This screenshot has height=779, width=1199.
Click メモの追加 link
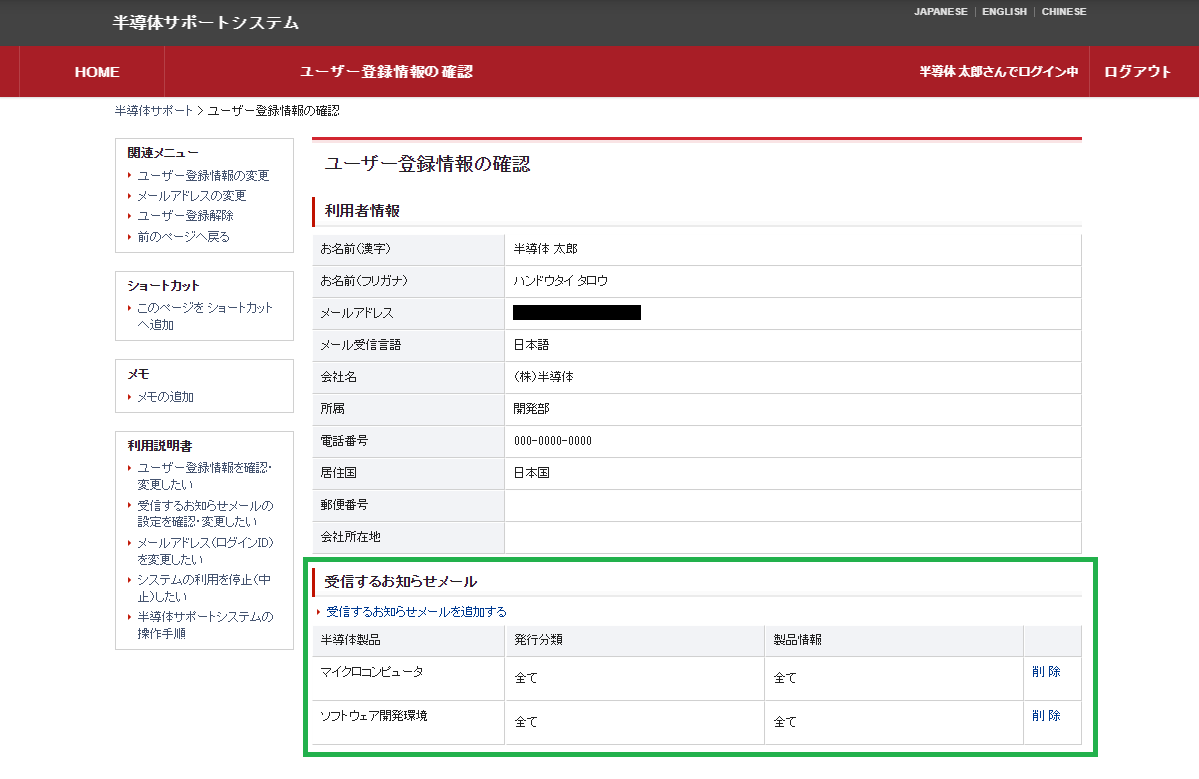(x=165, y=398)
